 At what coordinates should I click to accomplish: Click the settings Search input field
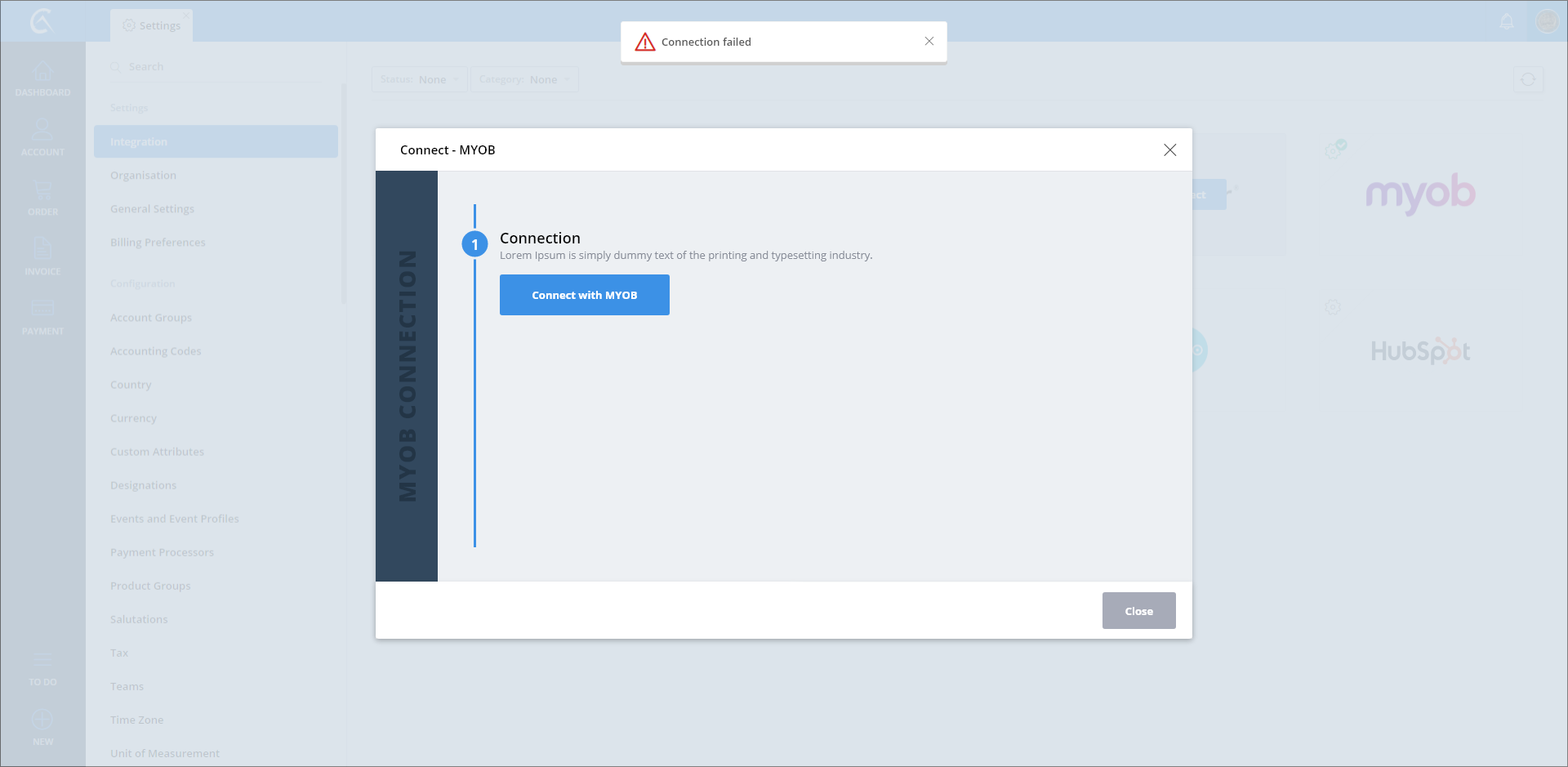220,67
